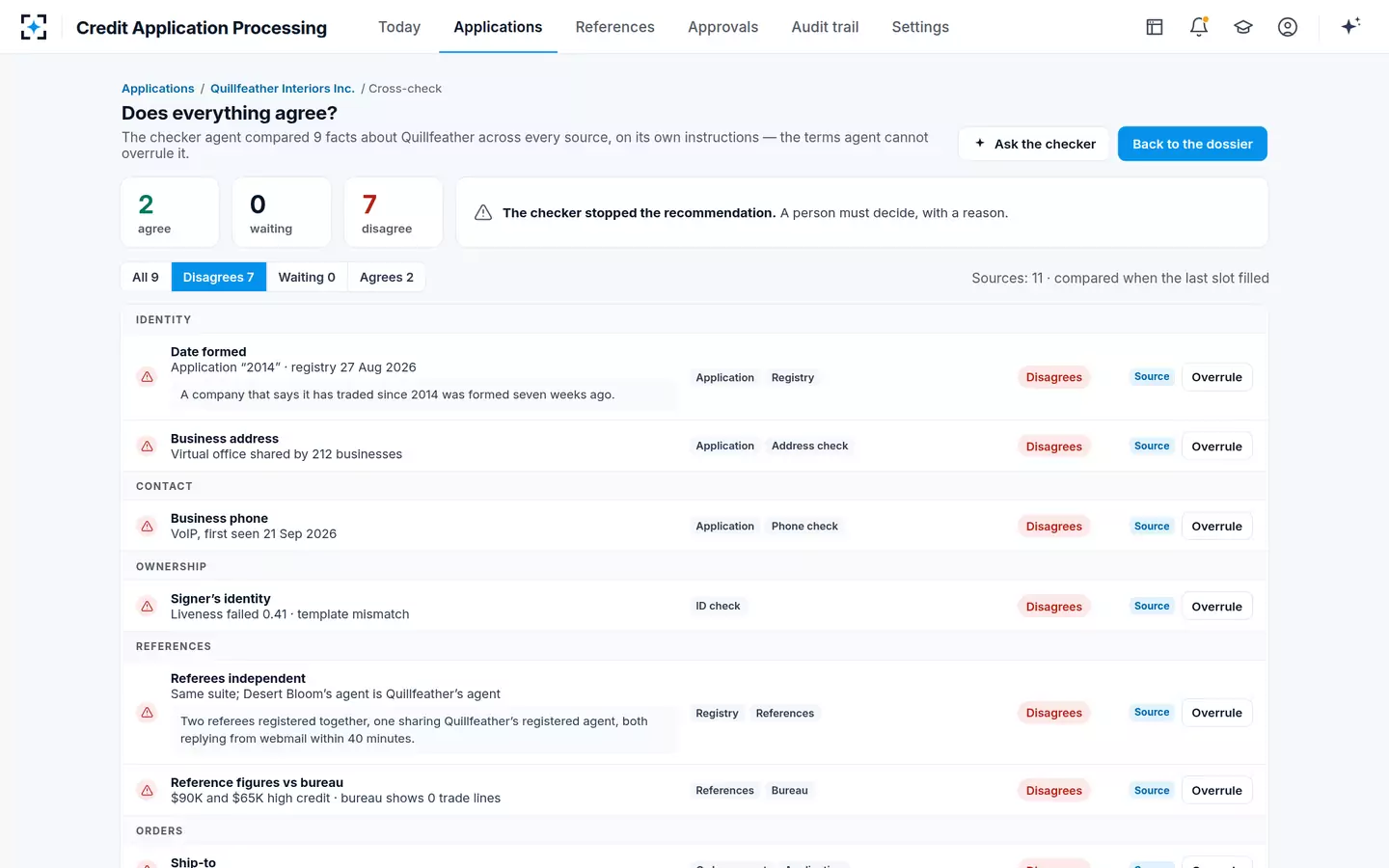Show the Waiting 0 filter
This screenshot has width=1389, height=868.
tap(307, 277)
